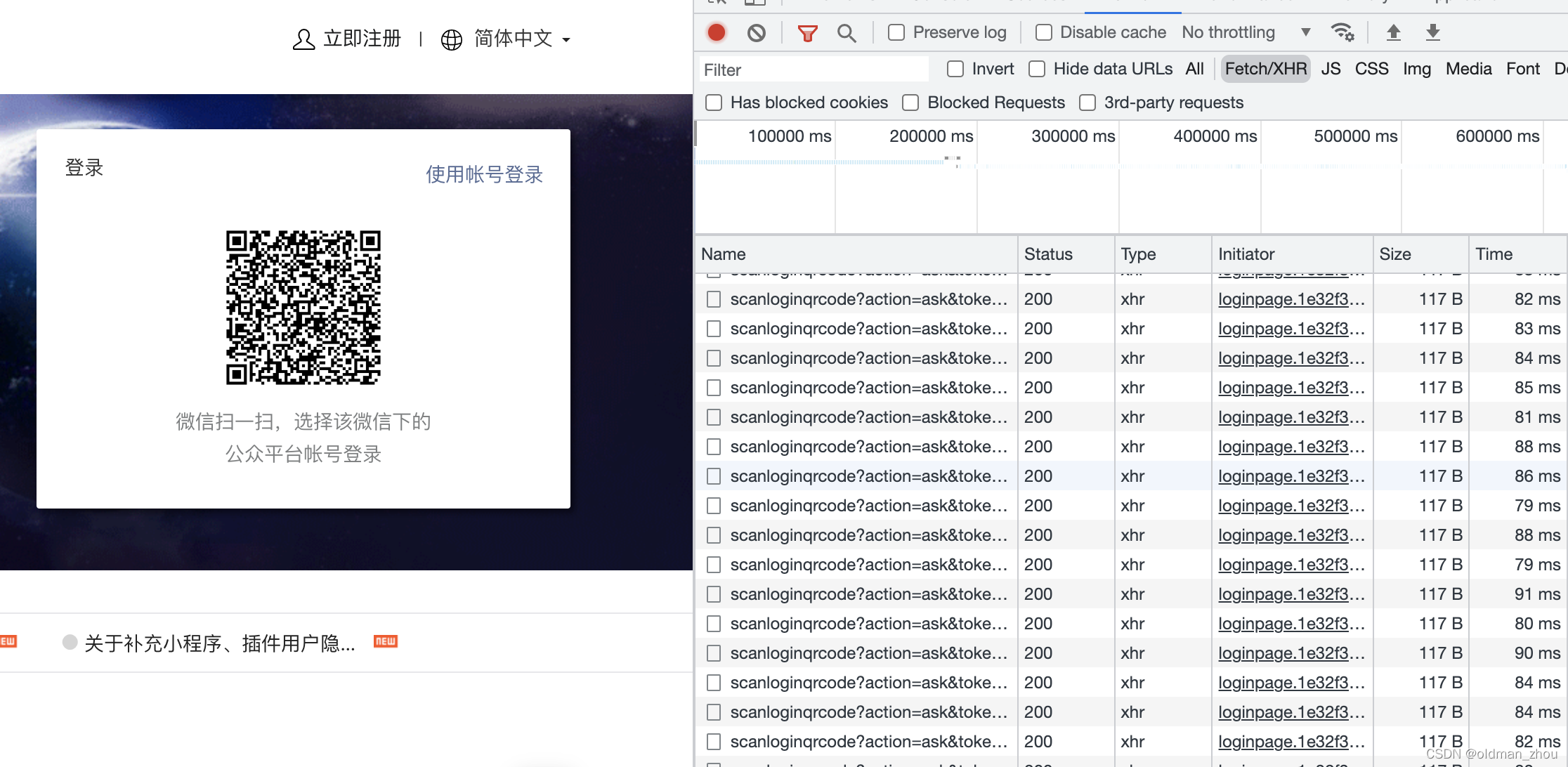
Task: Sort by Time column header
Action: click(x=1517, y=254)
